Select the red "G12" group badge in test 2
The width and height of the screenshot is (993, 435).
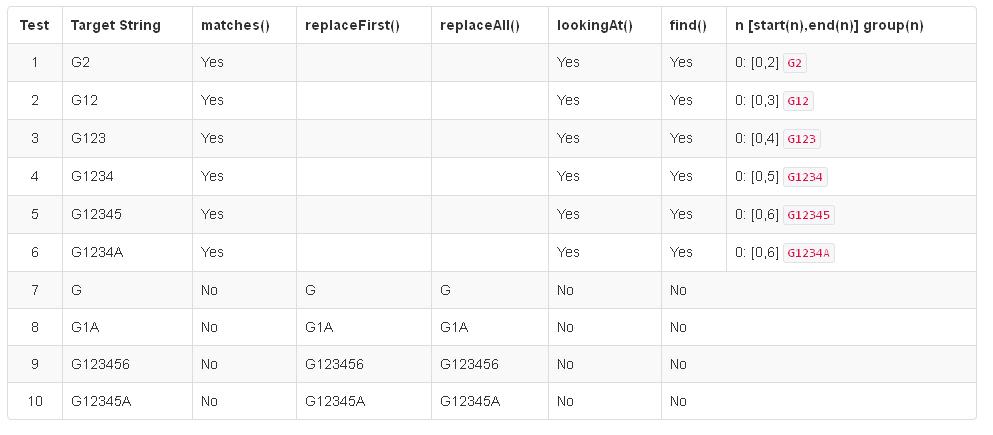pyautogui.click(x=798, y=101)
